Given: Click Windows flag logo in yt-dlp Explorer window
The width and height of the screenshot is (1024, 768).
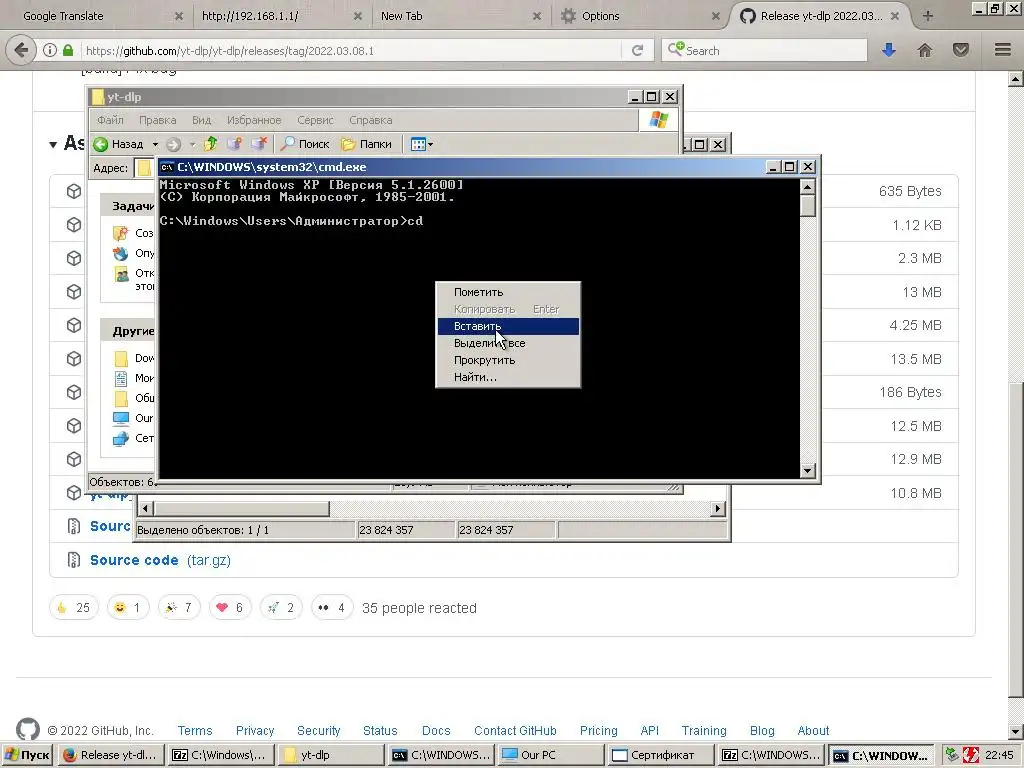Looking at the screenshot, I should pyautogui.click(x=659, y=120).
